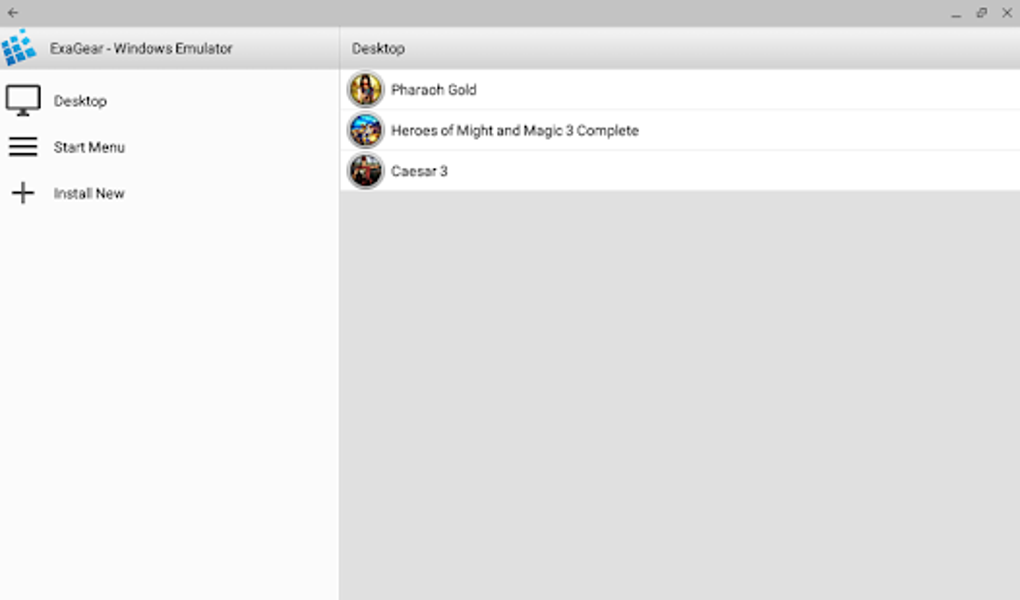The height and width of the screenshot is (600, 1020).
Task: Close the ExaGear window
Action: click(x=1007, y=13)
